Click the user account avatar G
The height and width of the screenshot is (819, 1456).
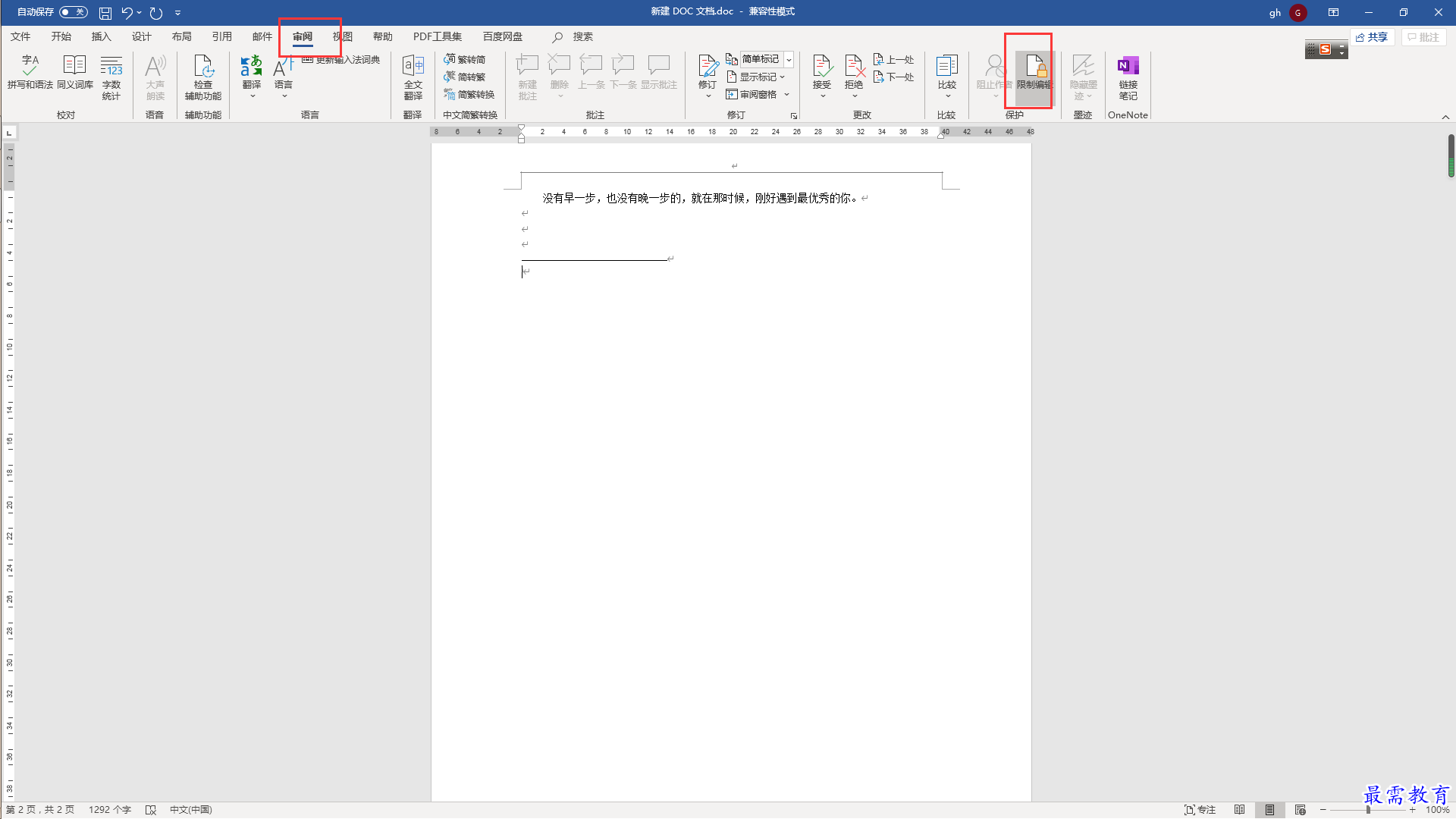(x=1298, y=12)
